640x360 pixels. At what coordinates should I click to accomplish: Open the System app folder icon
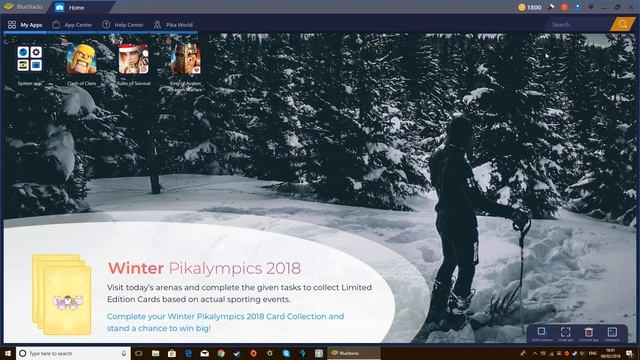[29, 59]
